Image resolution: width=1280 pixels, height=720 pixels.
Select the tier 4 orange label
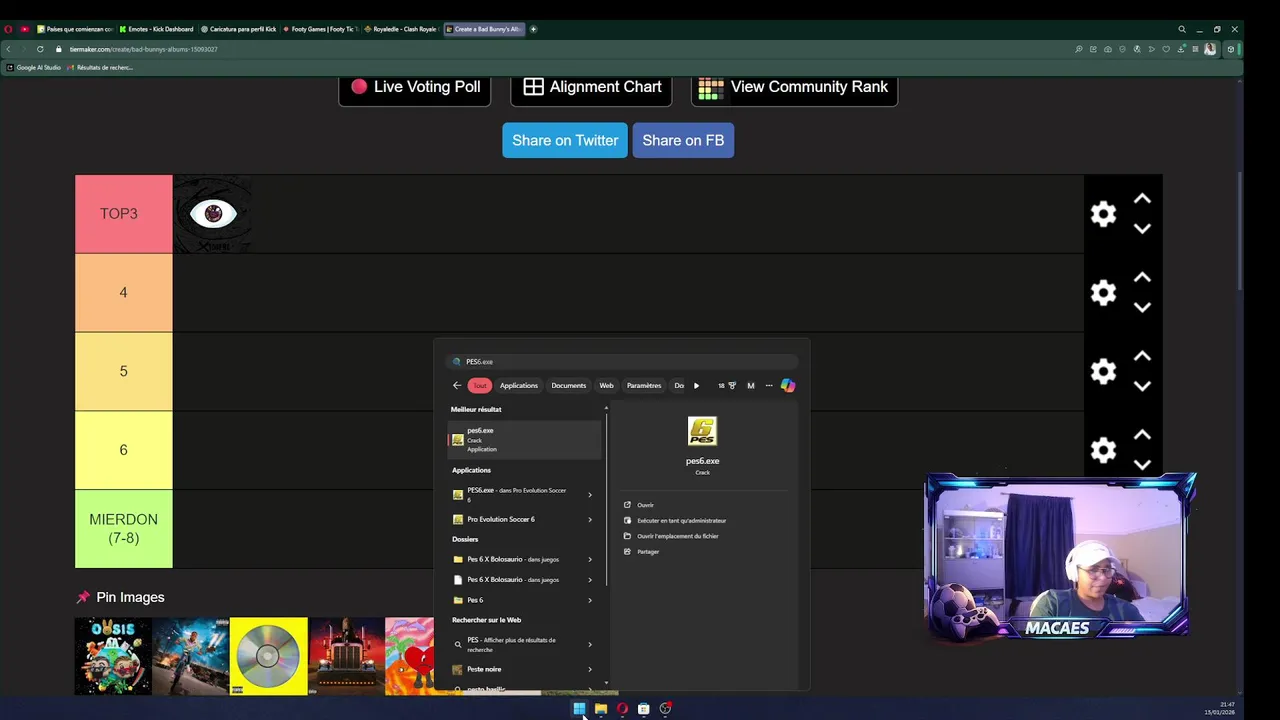point(123,293)
